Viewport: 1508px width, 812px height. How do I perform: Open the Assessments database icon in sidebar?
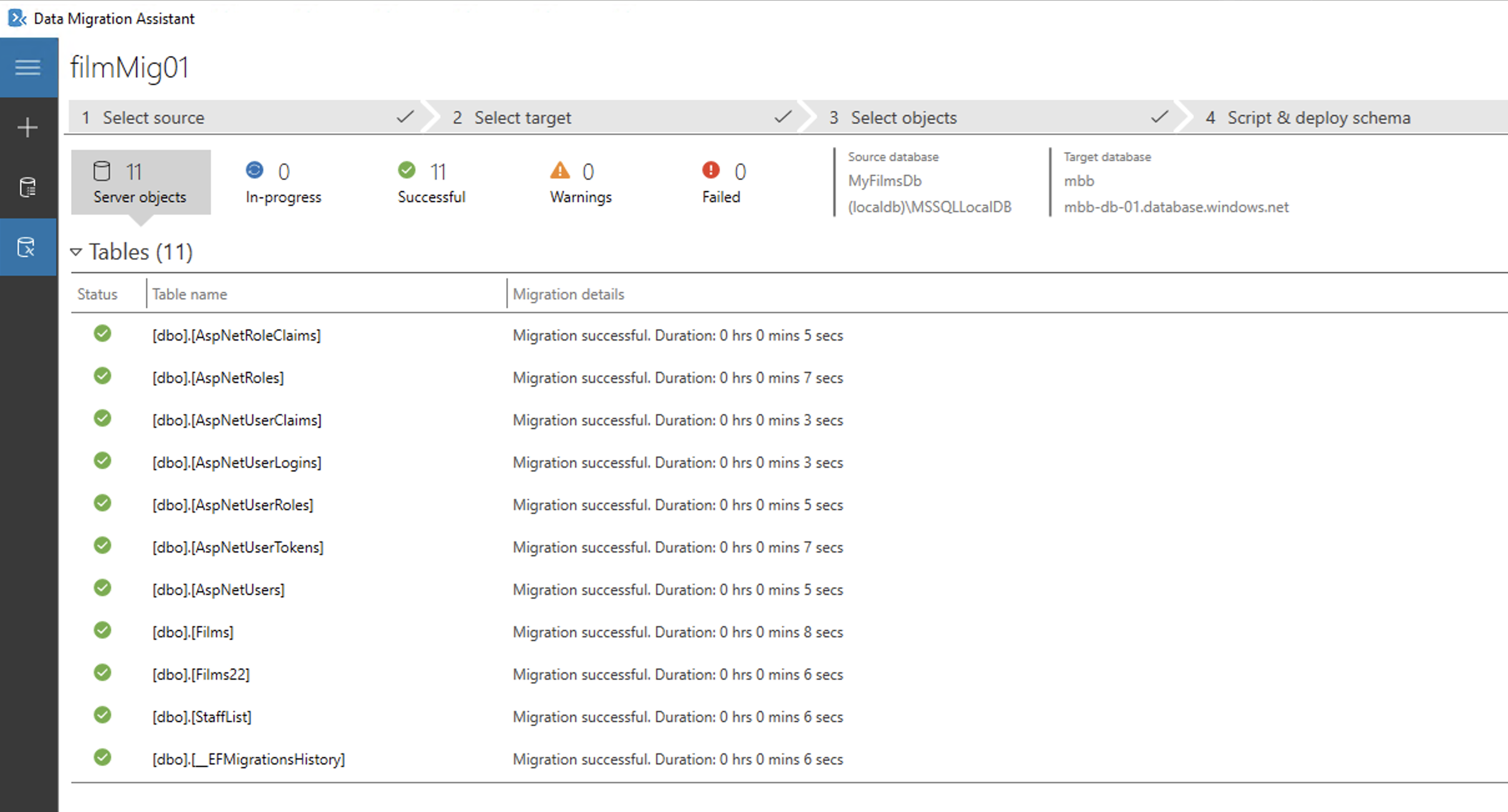(27, 187)
